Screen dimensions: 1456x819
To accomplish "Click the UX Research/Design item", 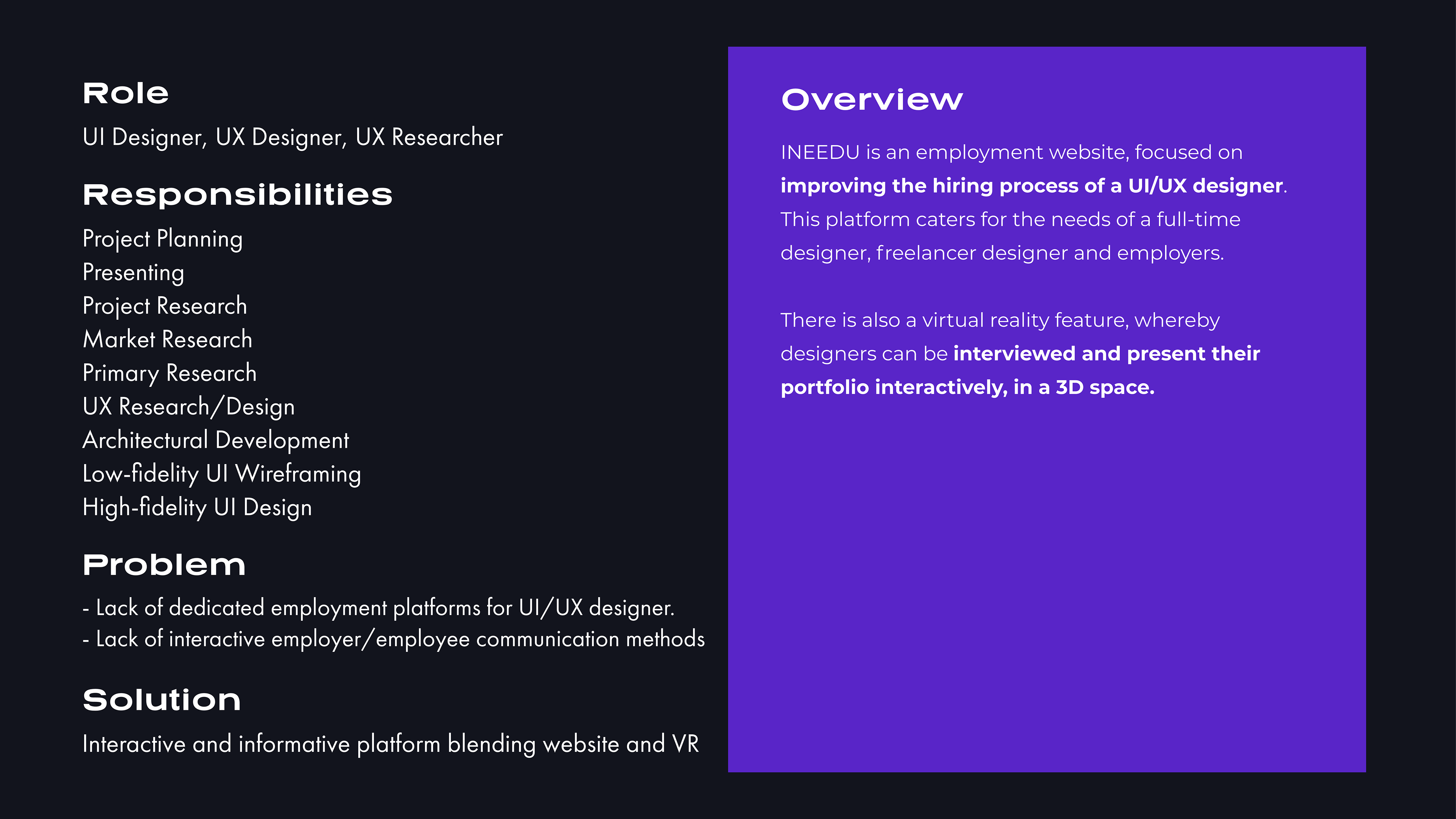I will [x=188, y=406].
